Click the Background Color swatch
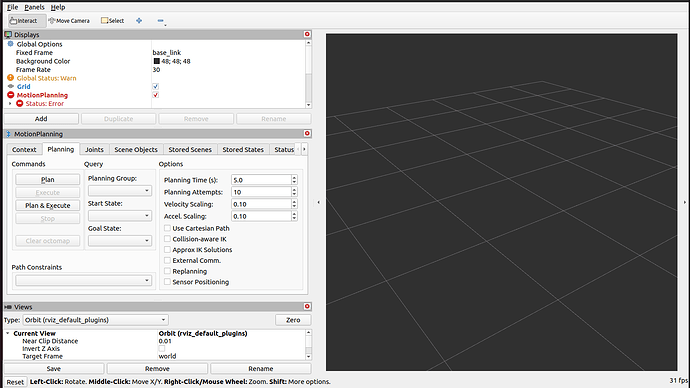 [x=156, y=61]
